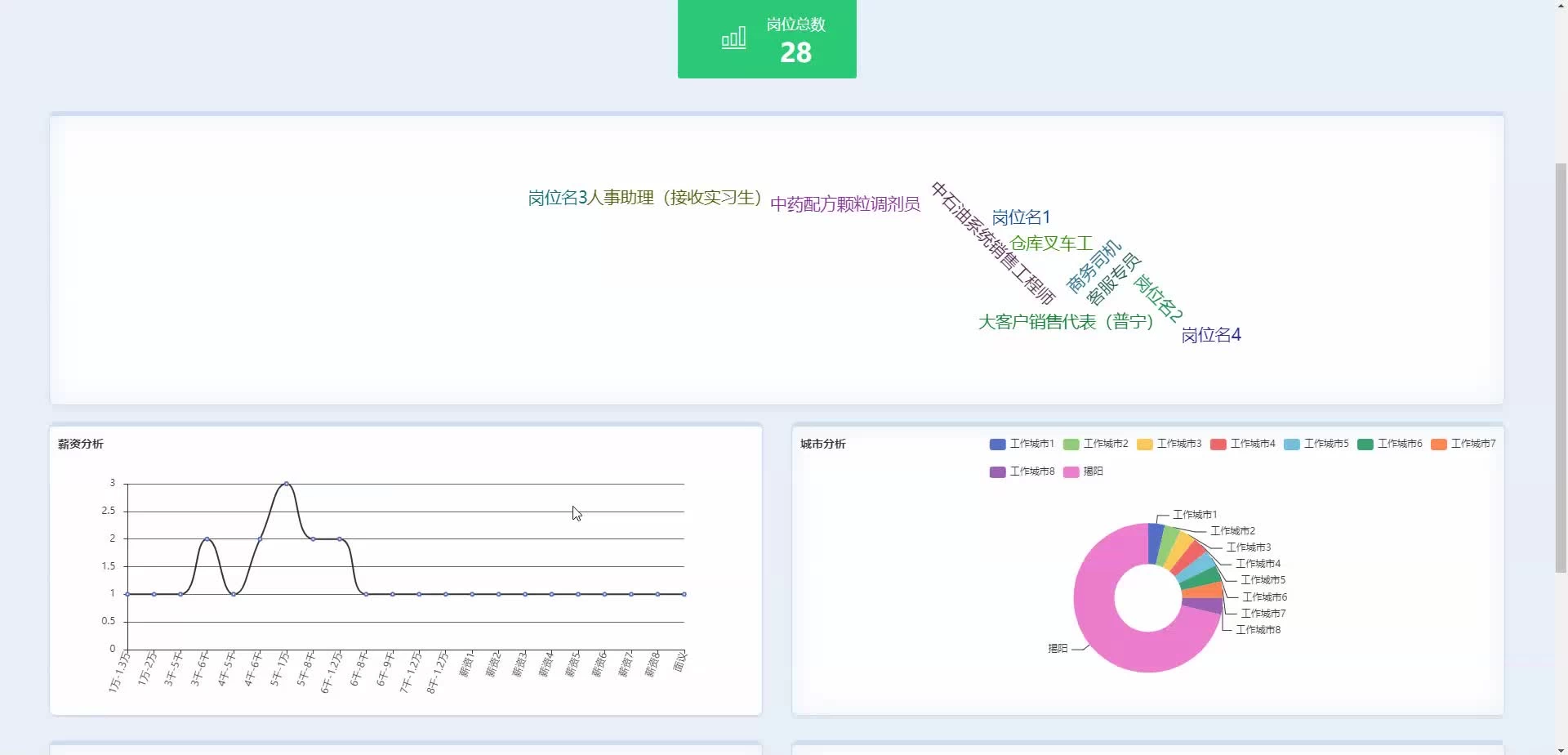The width and height of the screenshot is (1568, 755).
Task: Click the page vertical scrollbar thumb
Action: pos(1561,368)
